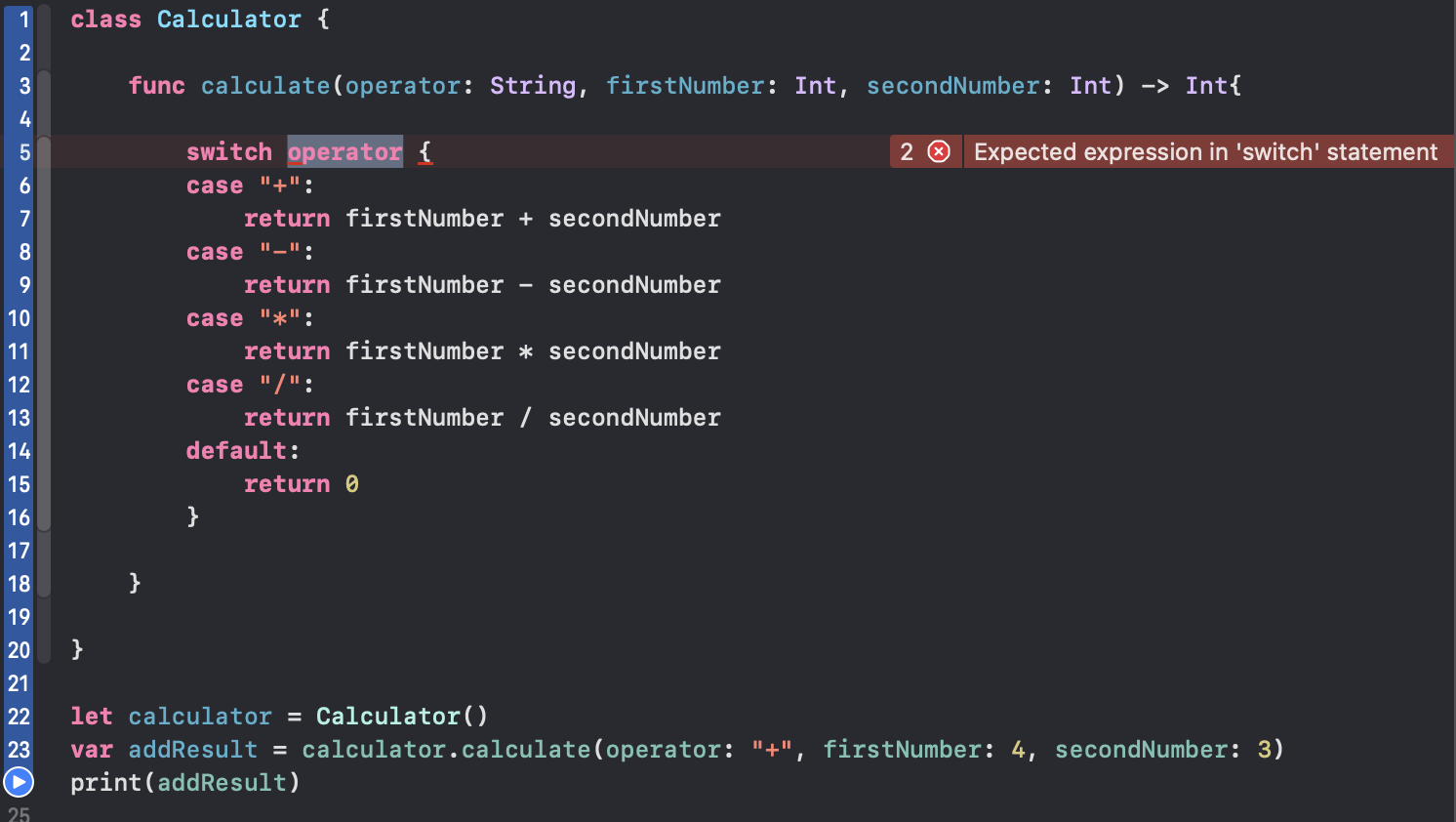1456x822 pixels.
Task: Click the Calculator class name on line 1
Action: click(x=229, y=20)
